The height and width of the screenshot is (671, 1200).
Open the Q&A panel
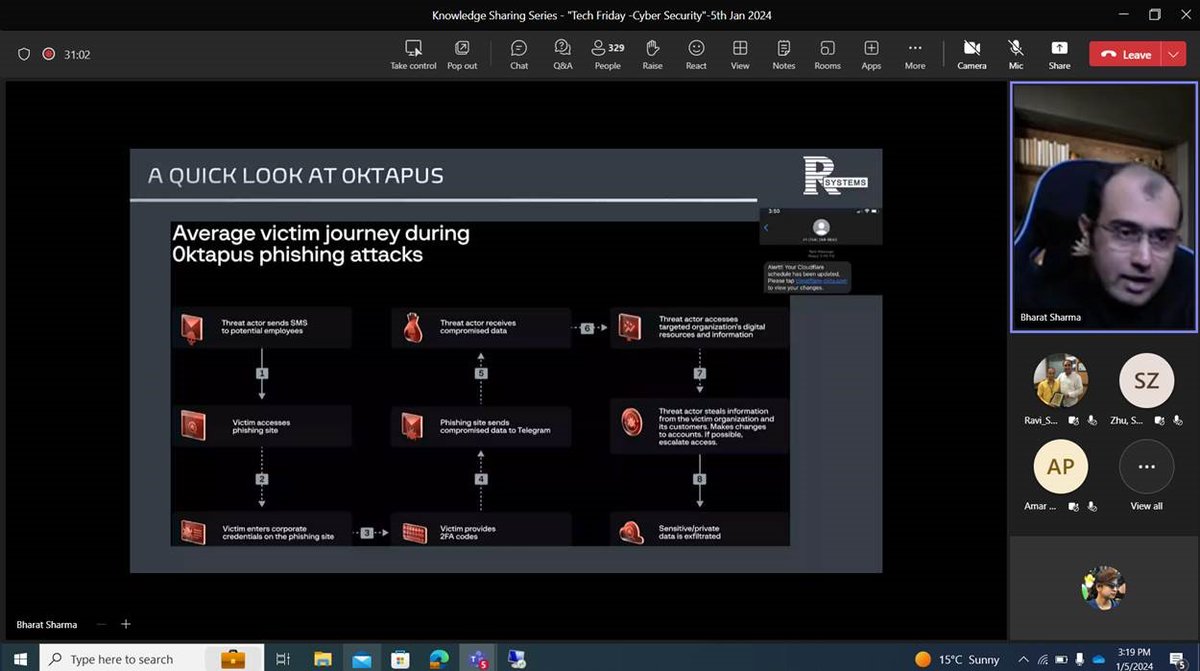(x=562, y=55)
